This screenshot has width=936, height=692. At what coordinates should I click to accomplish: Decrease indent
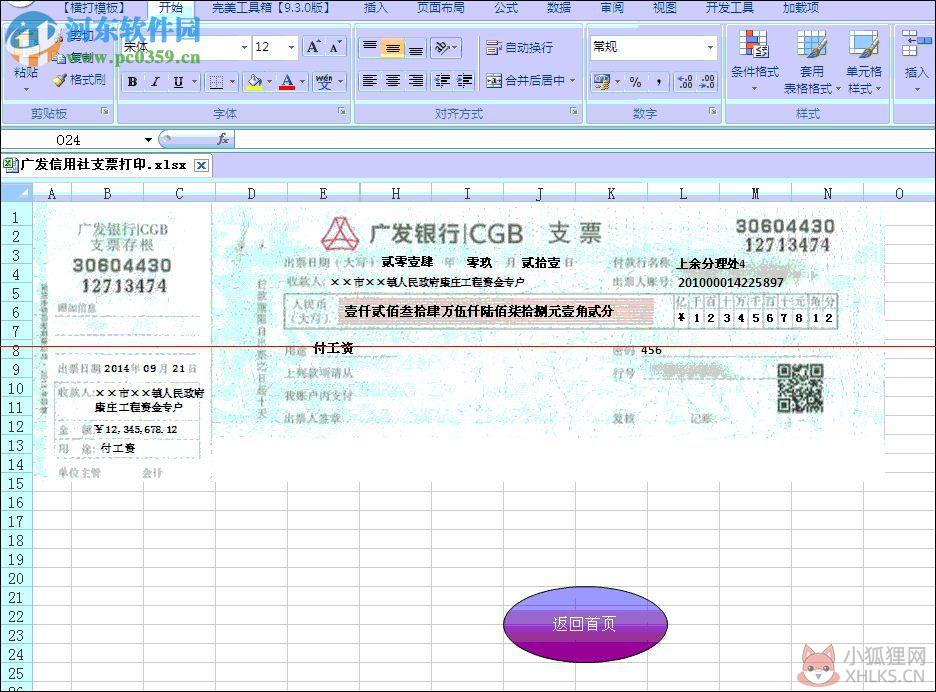tap(442, 81)
